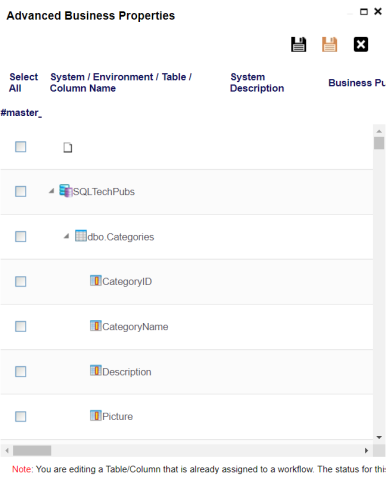Click the black X cancel icon in the toolbar

pyautogui.click(x=361, y=44)
